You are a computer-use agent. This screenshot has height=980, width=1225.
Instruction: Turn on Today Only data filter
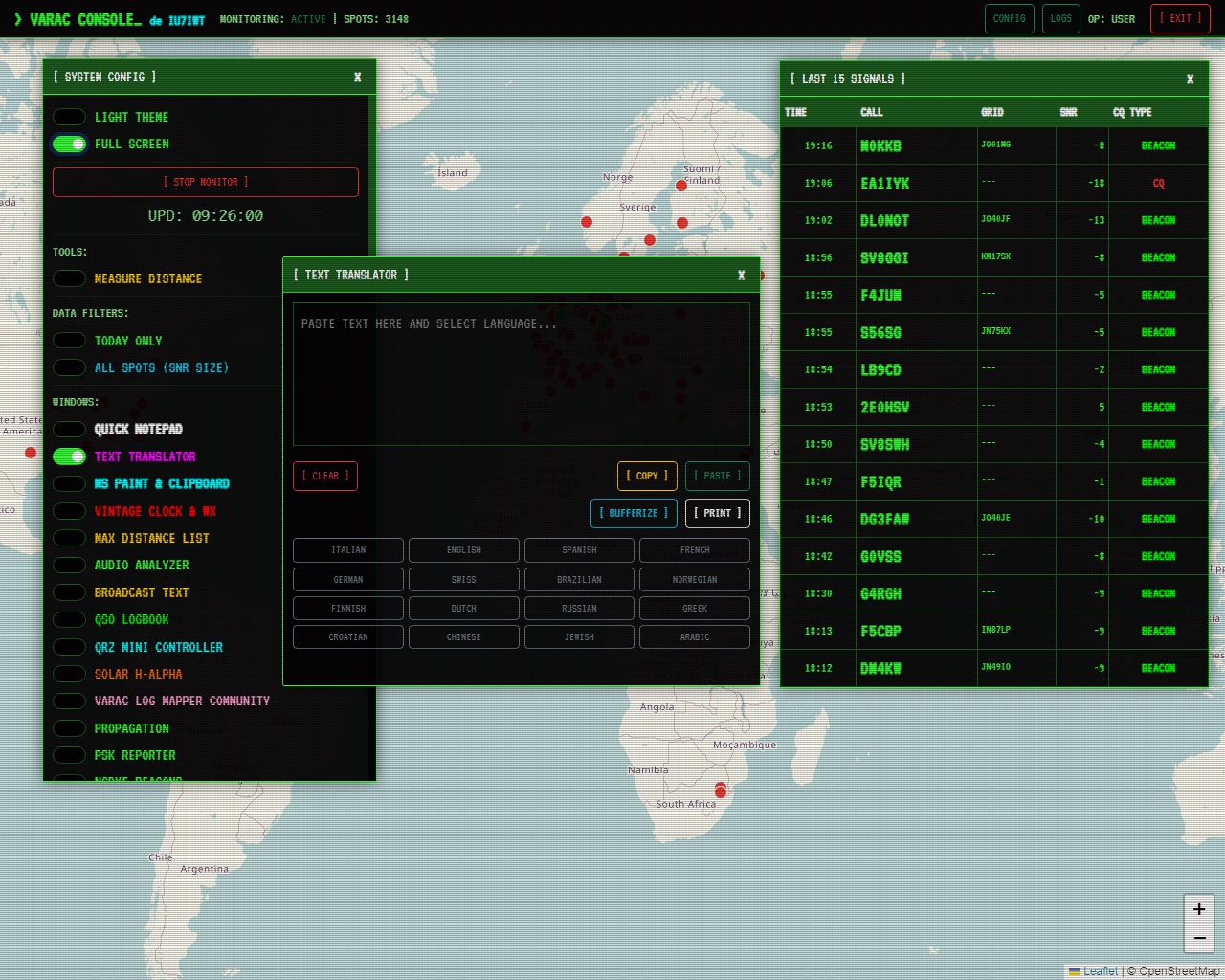point(69,341)
